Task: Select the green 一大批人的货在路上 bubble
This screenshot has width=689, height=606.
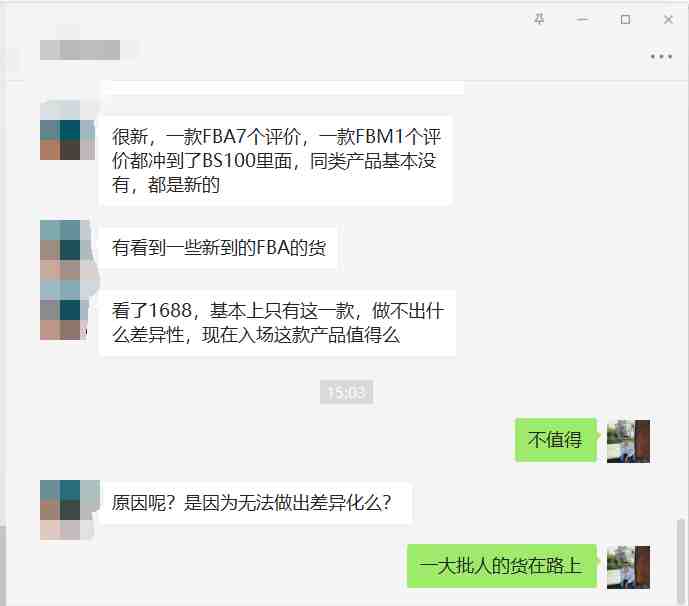Action: point(501,566)
